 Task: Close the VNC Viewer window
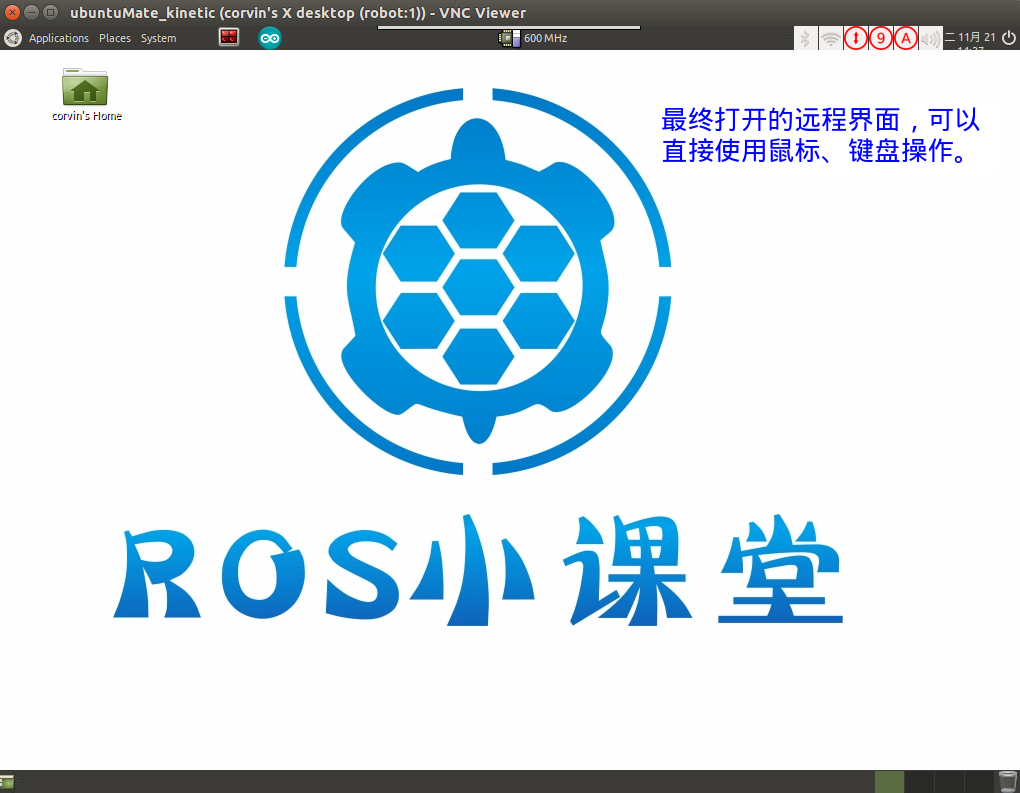point(12,12)
